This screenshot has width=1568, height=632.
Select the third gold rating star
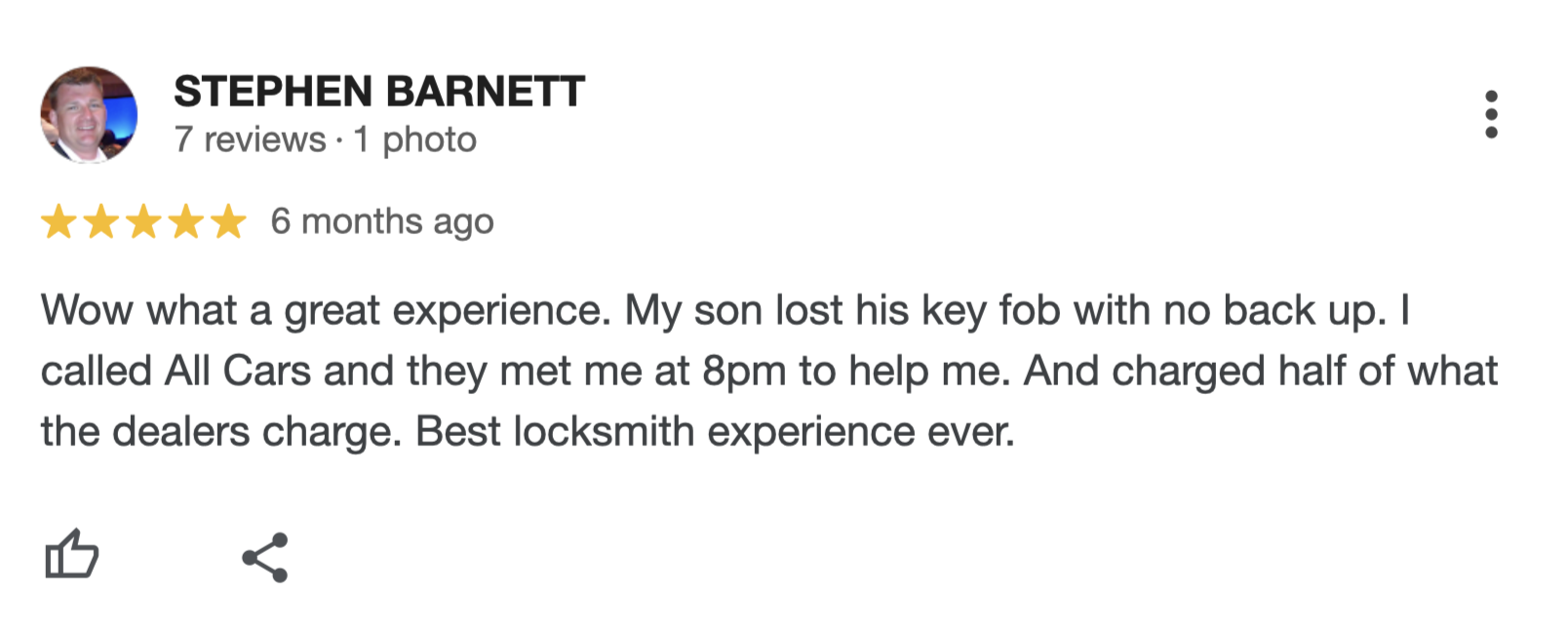[x=143, y=221]
